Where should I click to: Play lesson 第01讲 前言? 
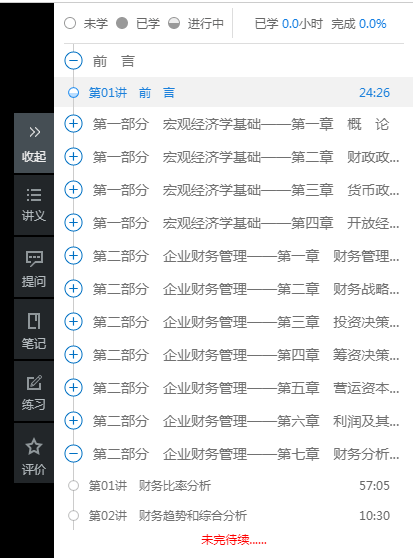[132, 93]
